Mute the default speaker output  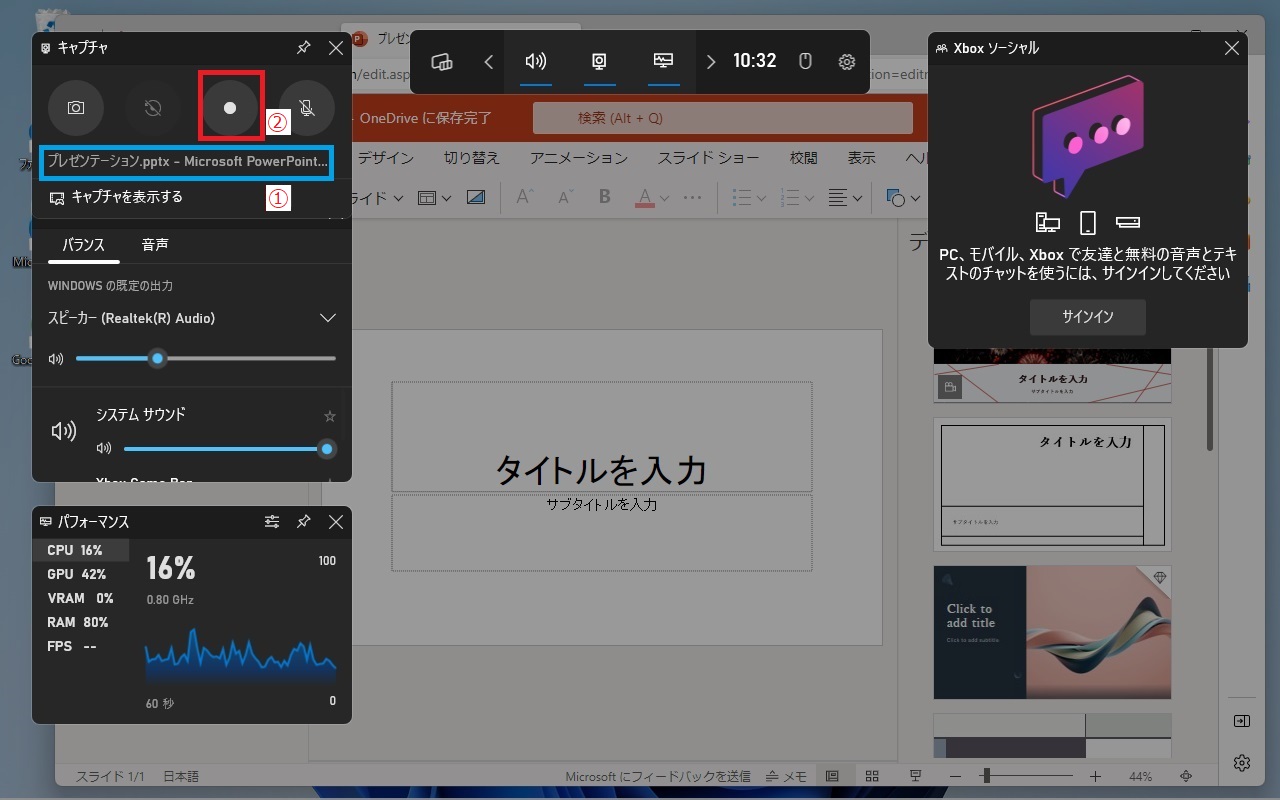coord(56,358)
